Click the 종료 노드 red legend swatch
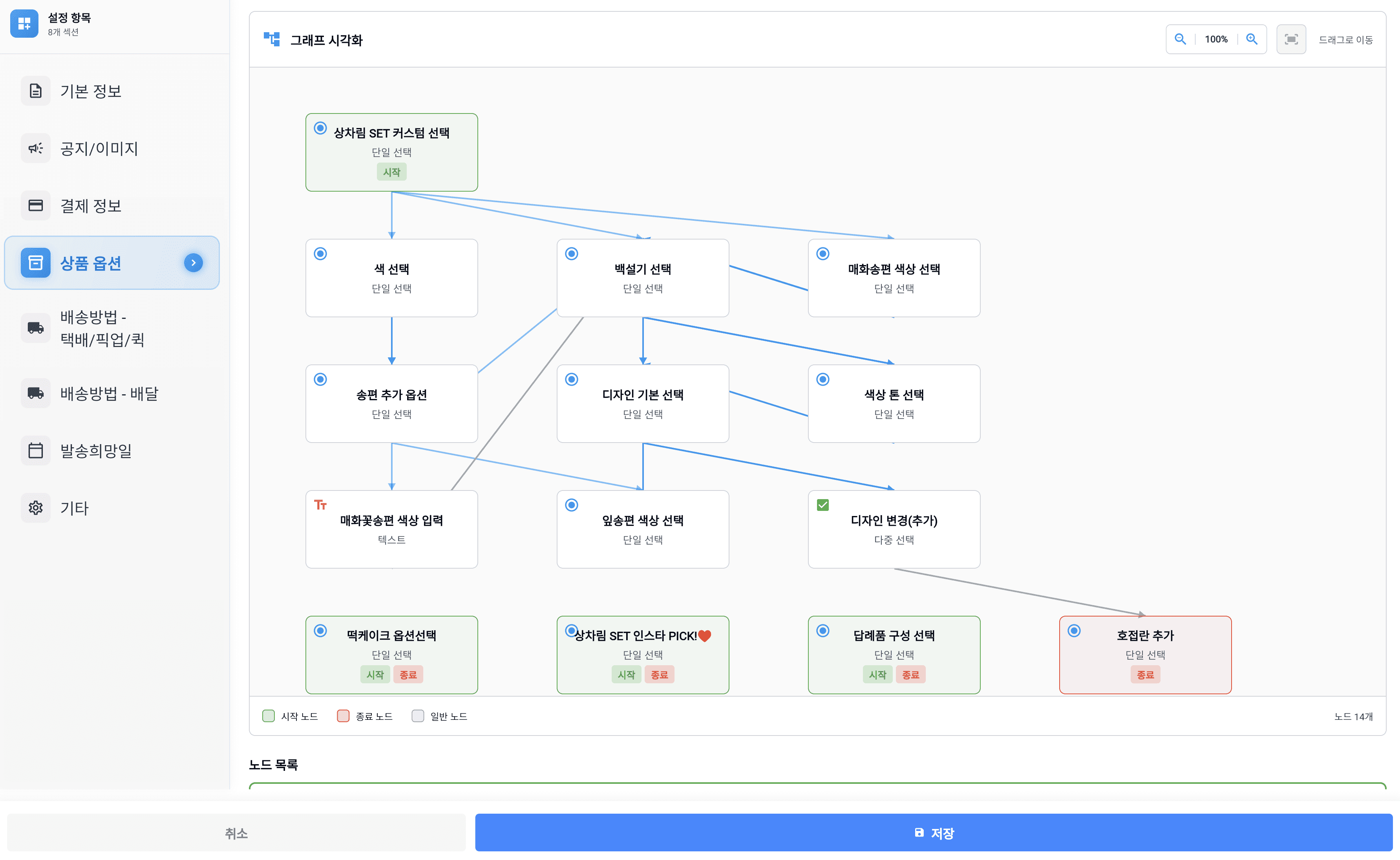 coord(343,715)
